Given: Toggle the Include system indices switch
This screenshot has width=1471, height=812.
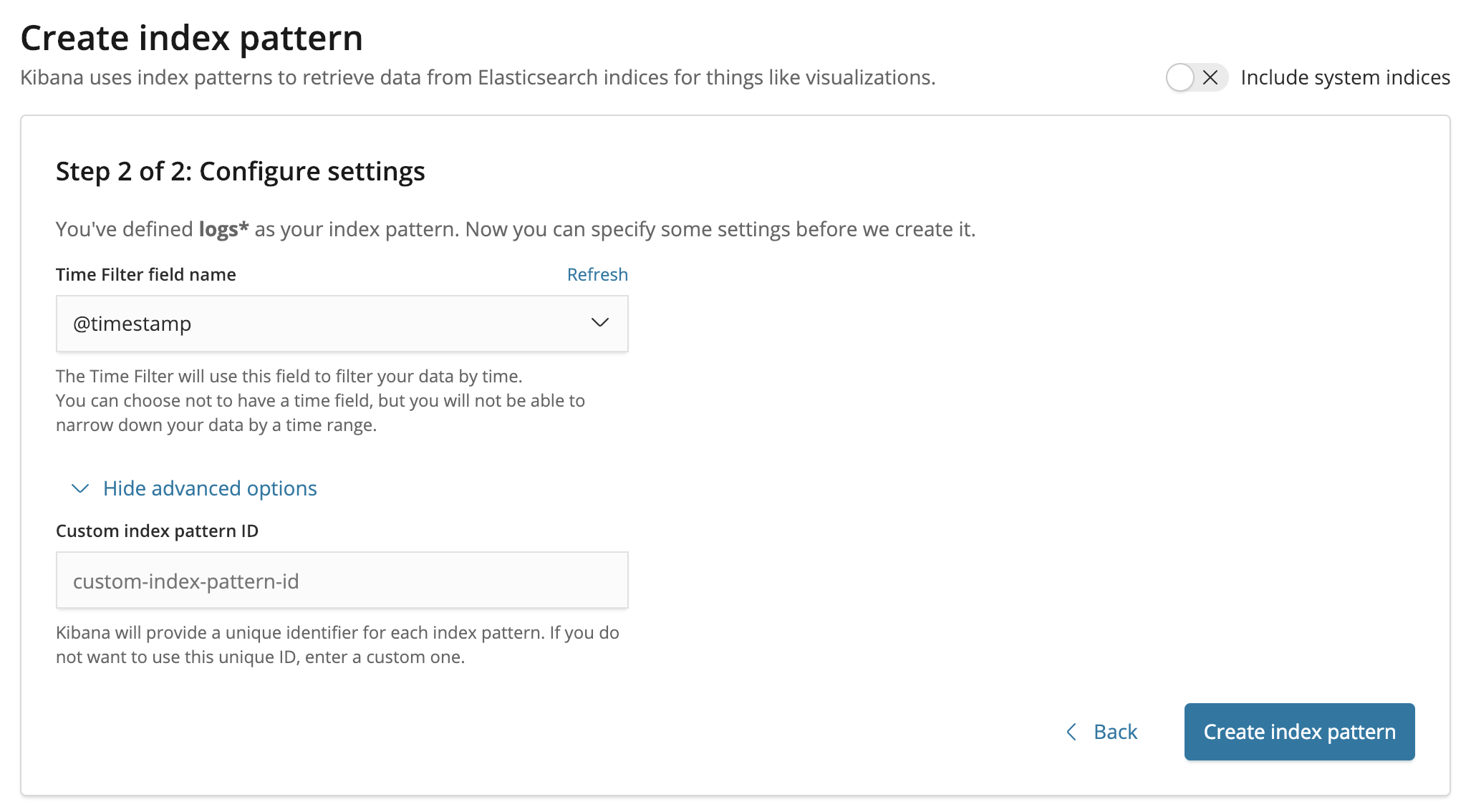Looking at the screenshot, I should (1195, 77).
